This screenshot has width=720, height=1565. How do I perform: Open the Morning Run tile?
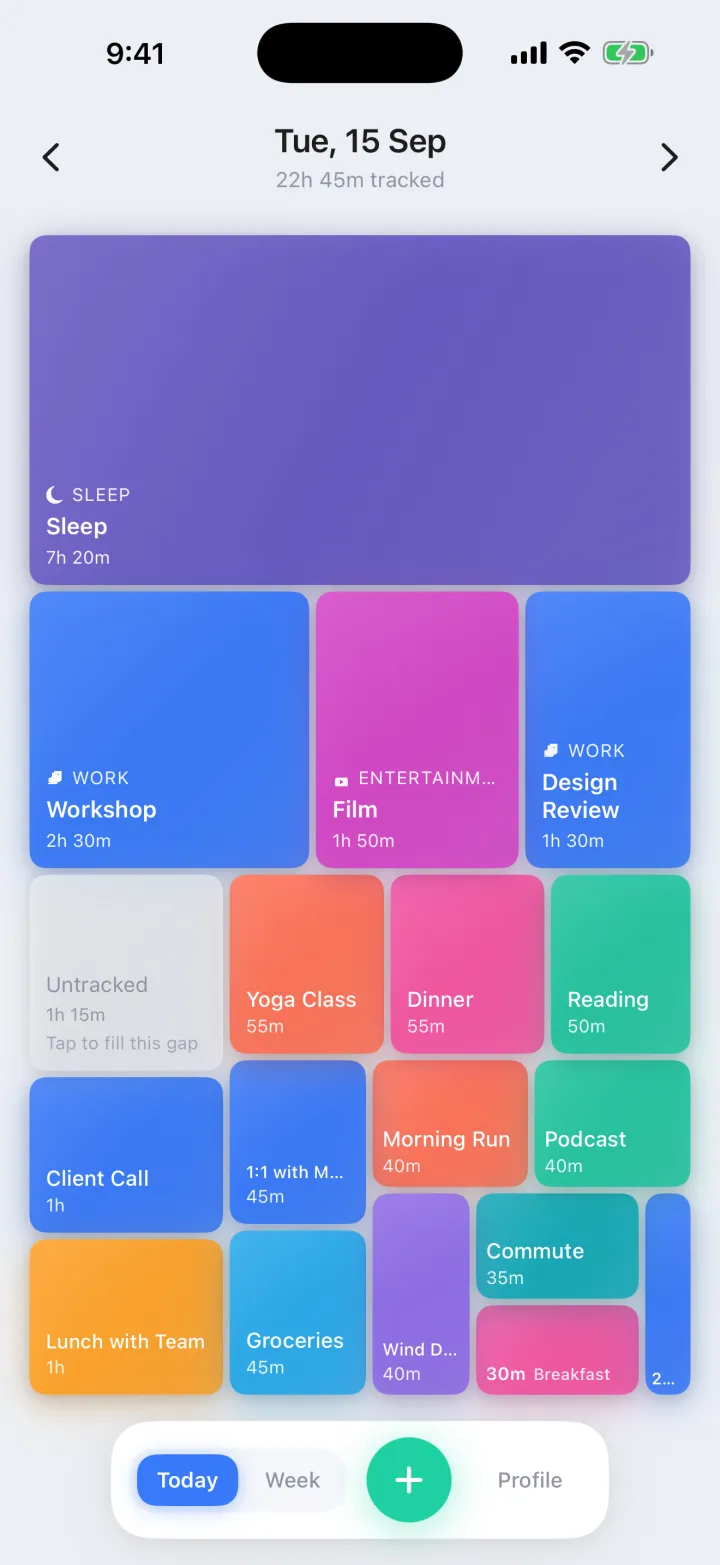[x=450, y=1124]
